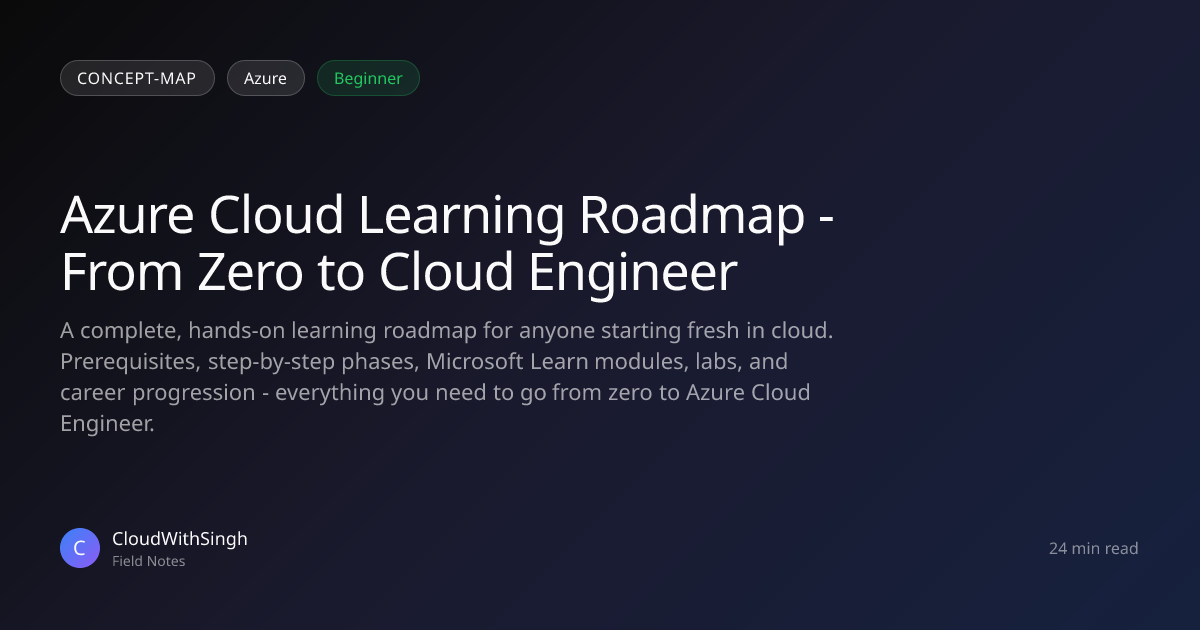This screenshot has height=630, width=1200.
Task: Click the Field Notes subtitle
Action: pyautogui.click(x=149, y=561)
